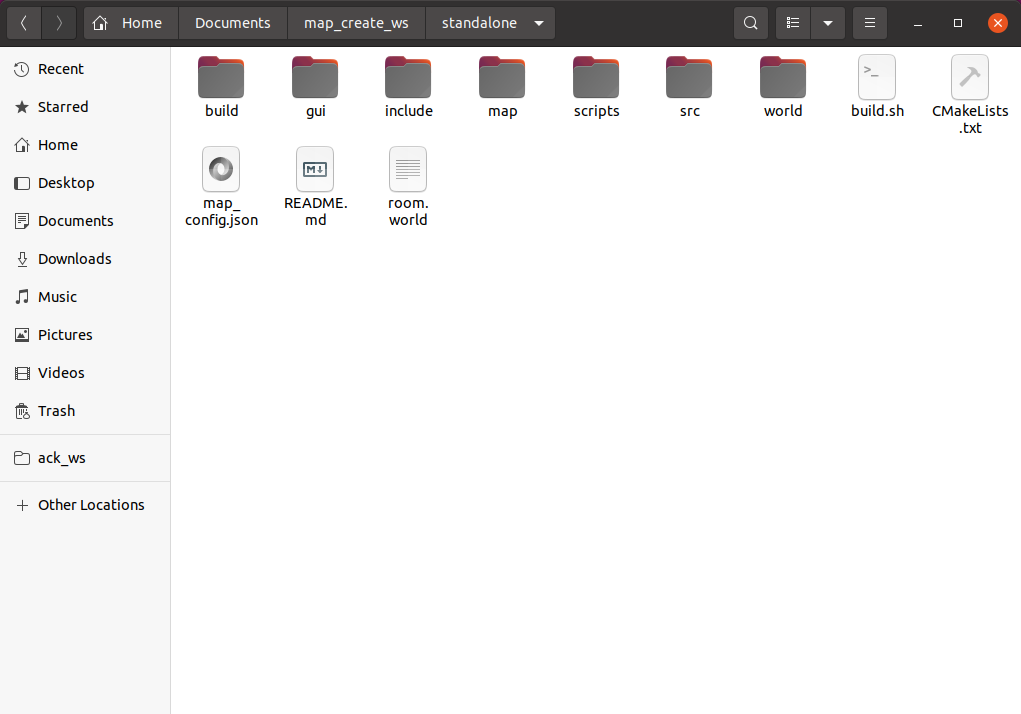The image size is (1021, 714).
Task: Maximize the file manager window
Action: [x=958, y=23]
